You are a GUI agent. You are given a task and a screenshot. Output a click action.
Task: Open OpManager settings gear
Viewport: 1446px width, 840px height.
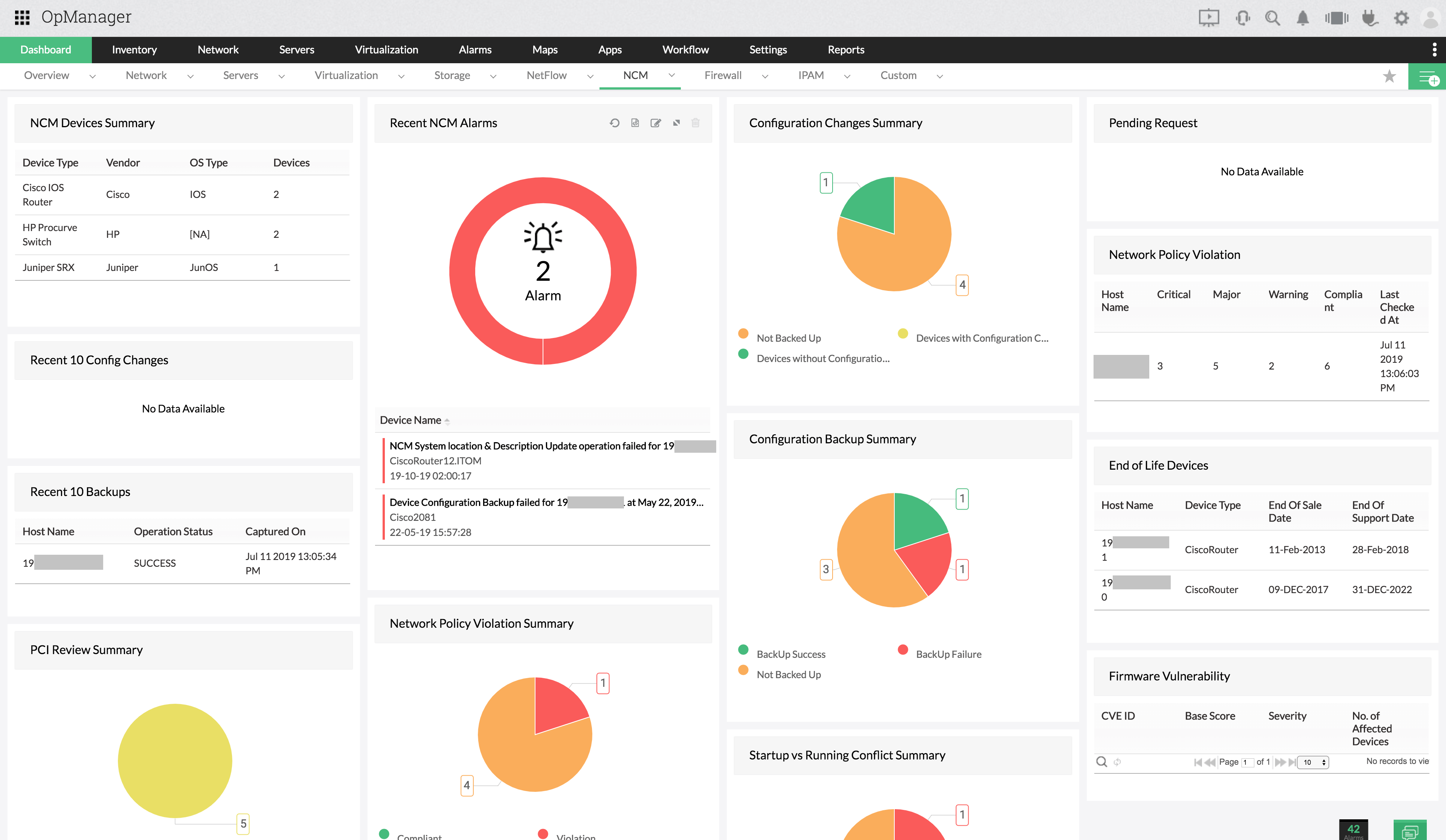tap(1401, 18)
